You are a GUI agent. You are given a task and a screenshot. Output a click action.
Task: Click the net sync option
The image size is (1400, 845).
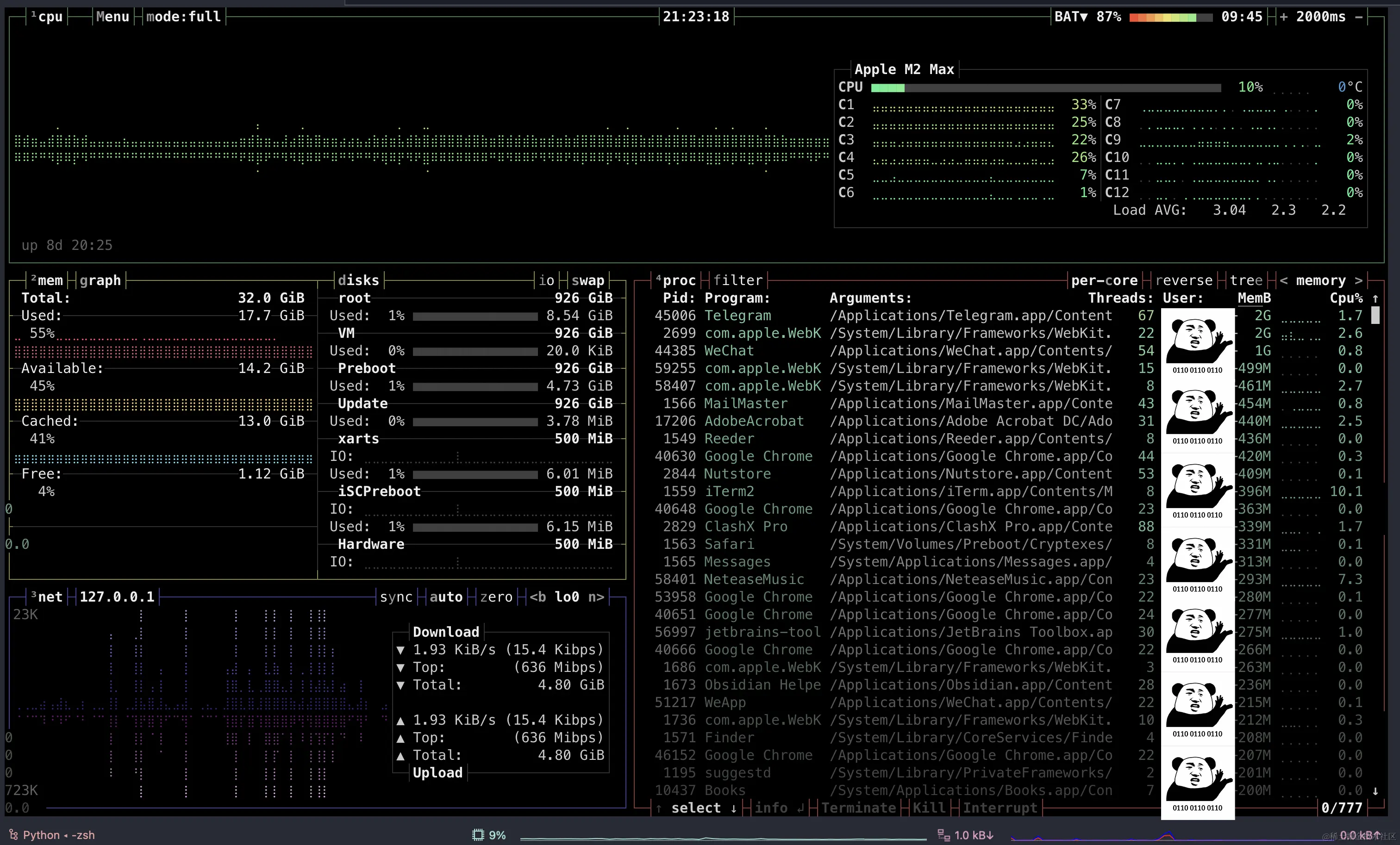coord(396,597)
